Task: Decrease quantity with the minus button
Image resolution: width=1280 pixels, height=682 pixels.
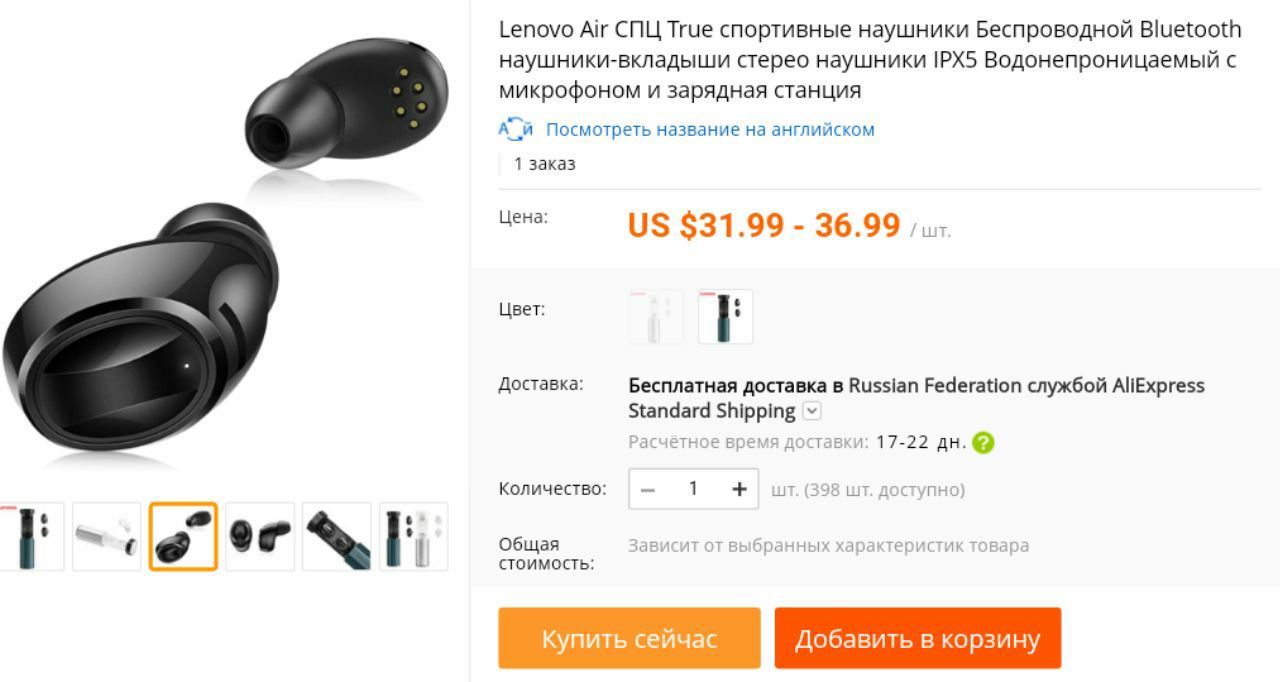Action: coord(647,489)
